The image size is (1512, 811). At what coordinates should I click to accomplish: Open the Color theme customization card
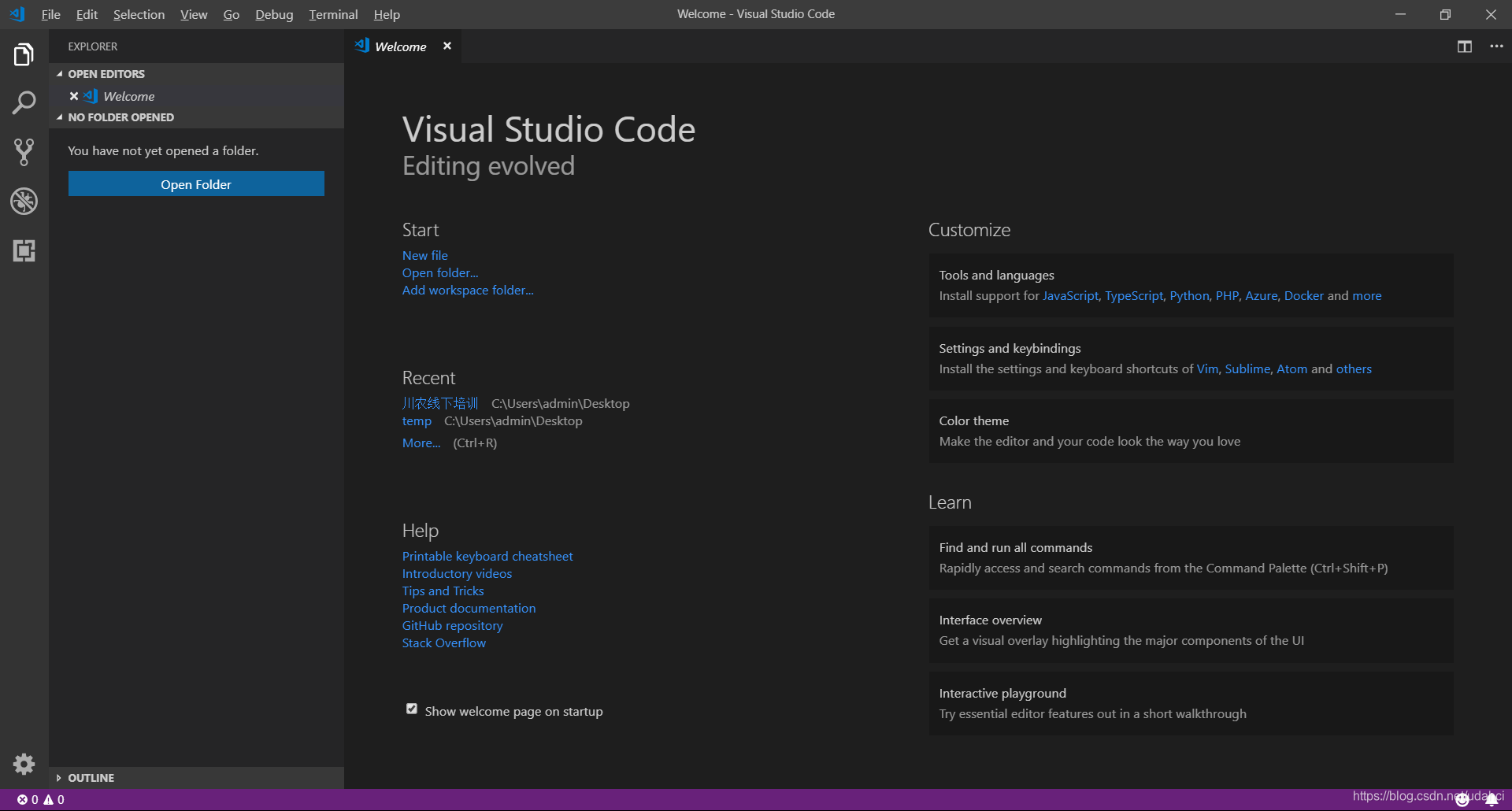coord(1191,431)
